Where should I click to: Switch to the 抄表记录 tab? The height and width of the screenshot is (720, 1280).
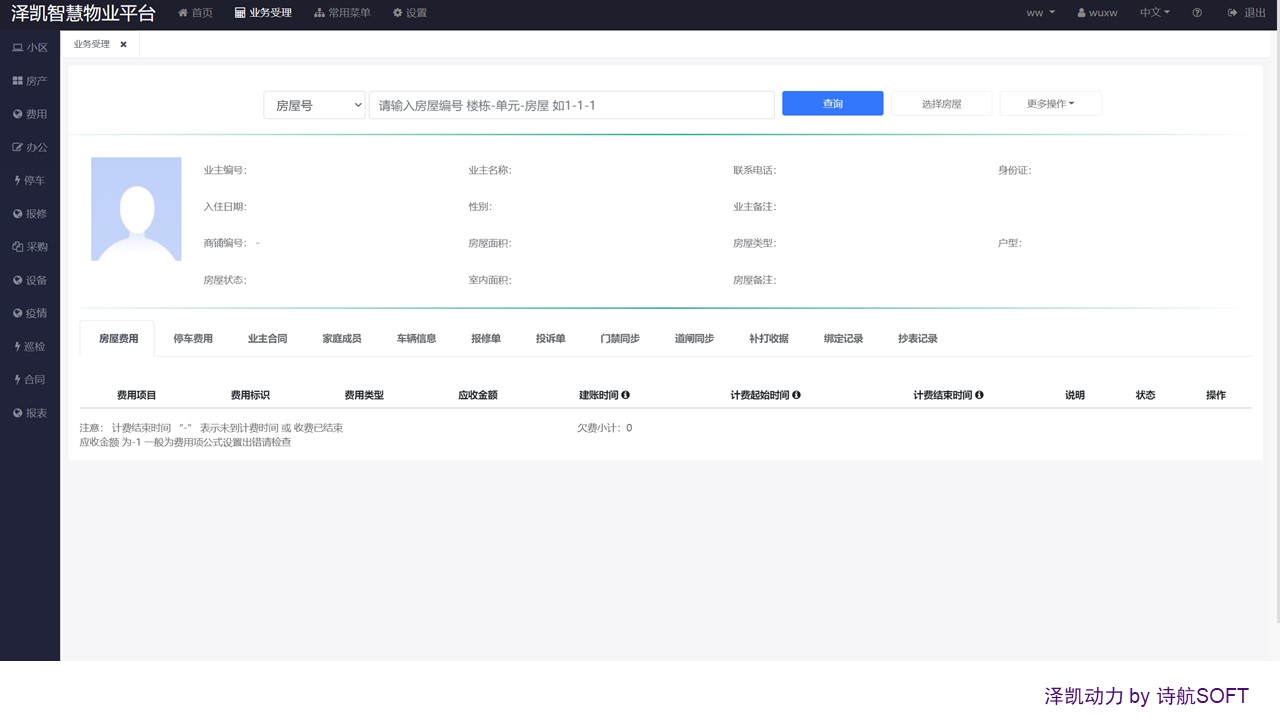918,339
